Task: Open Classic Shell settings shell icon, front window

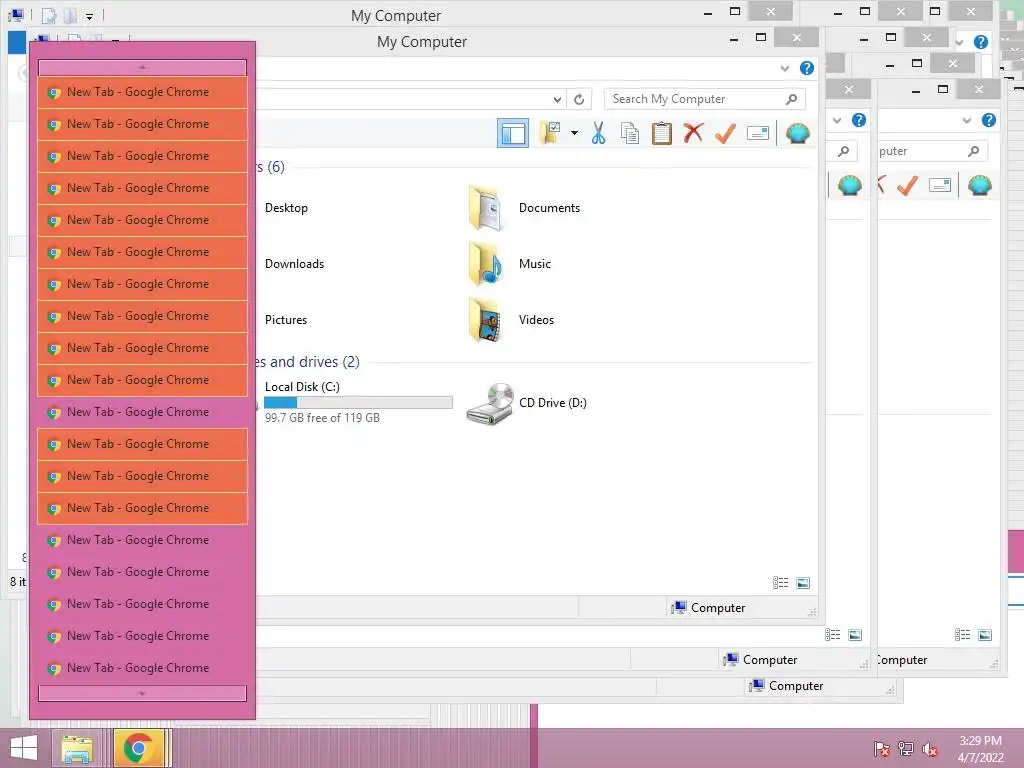Action: [797, 133]
